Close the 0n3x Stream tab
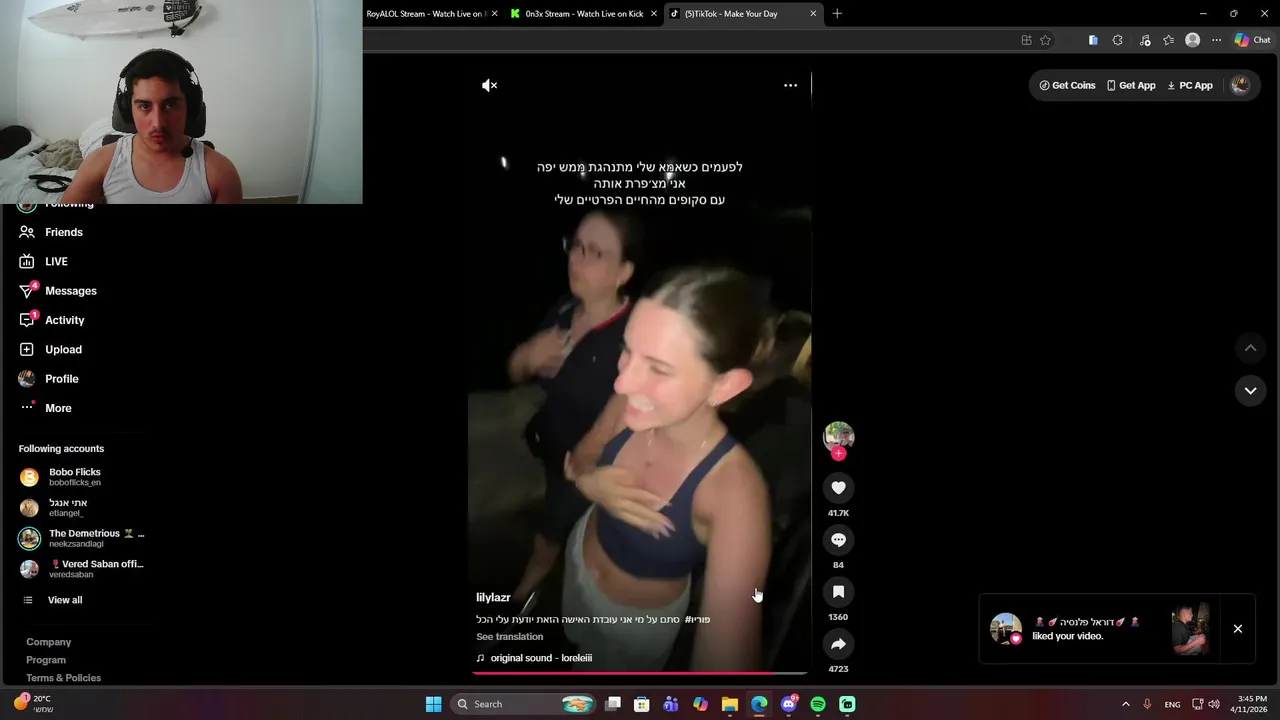 coord(654,14)
